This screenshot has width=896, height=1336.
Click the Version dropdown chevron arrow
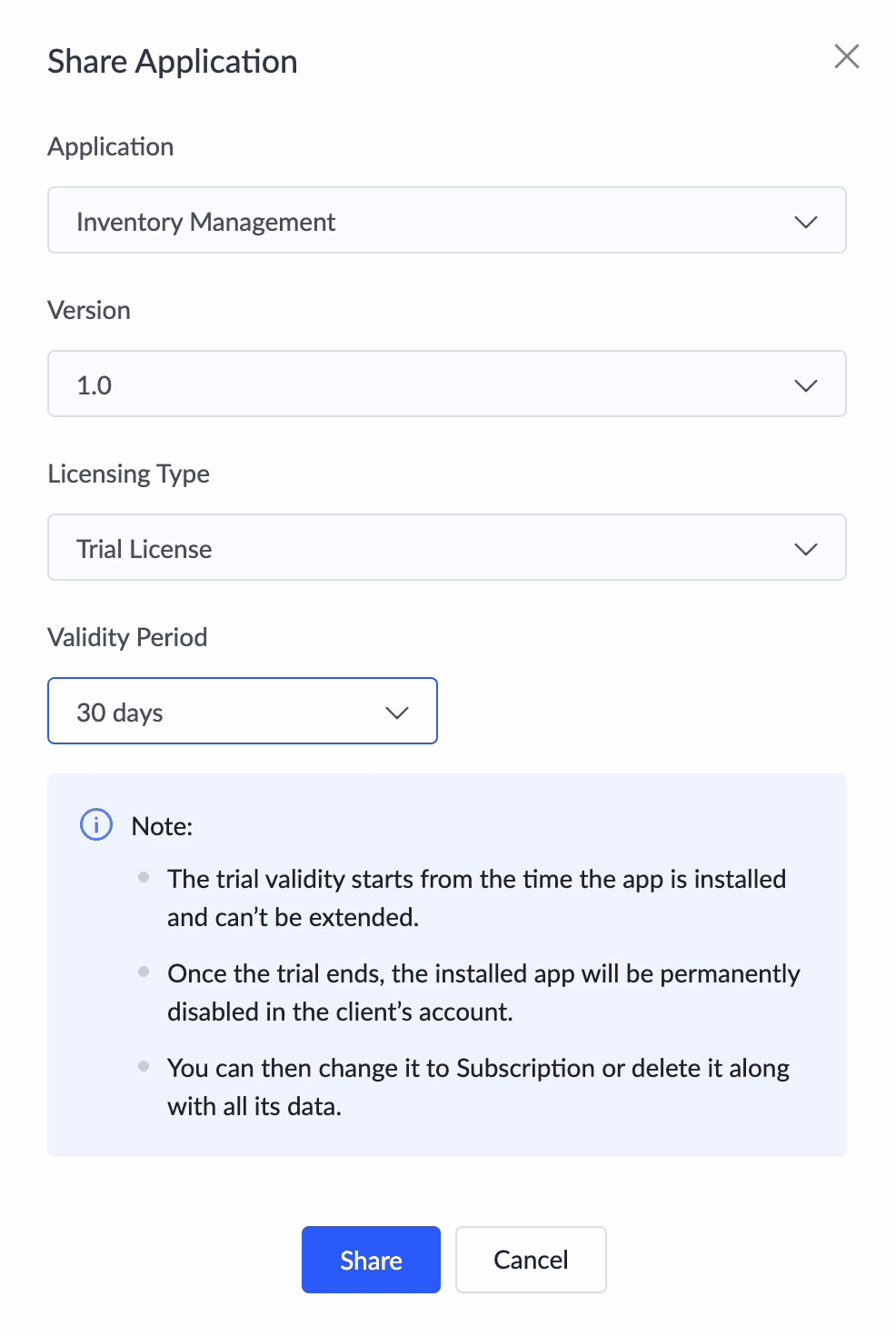[x=805, y=385]
